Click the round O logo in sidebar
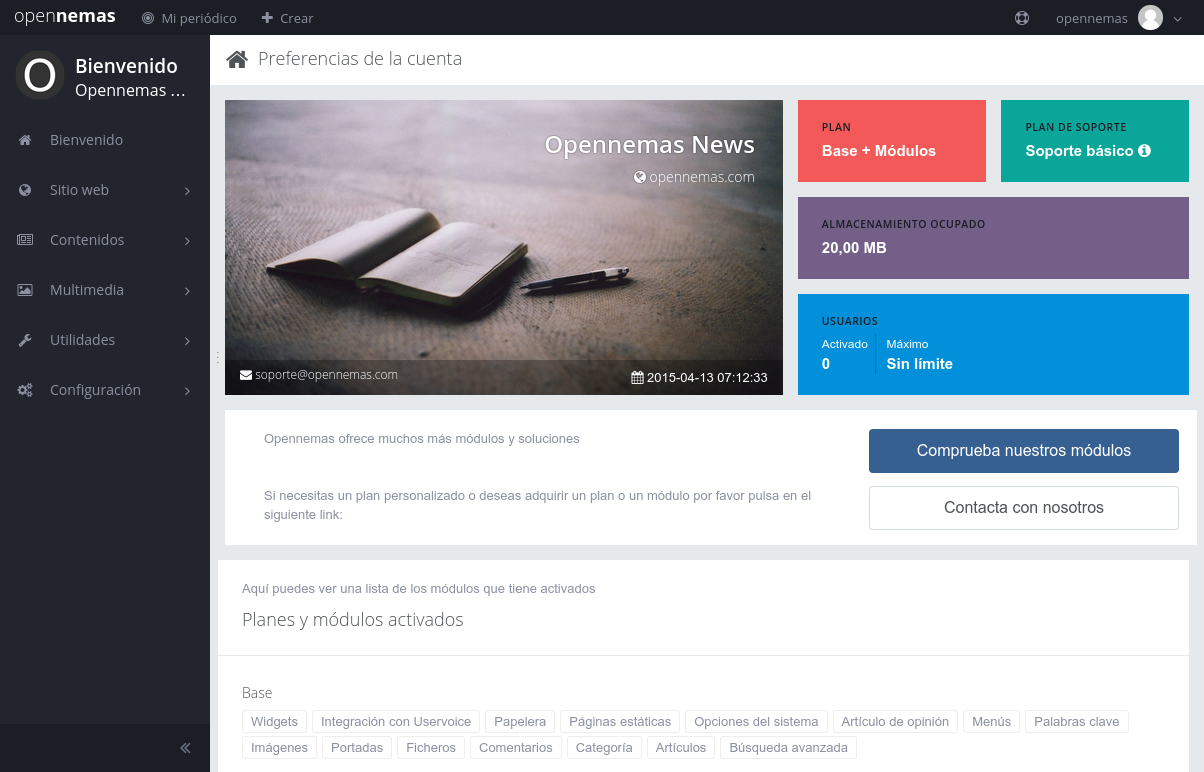This screenshot has width=1204, height=772. [40, 76]
